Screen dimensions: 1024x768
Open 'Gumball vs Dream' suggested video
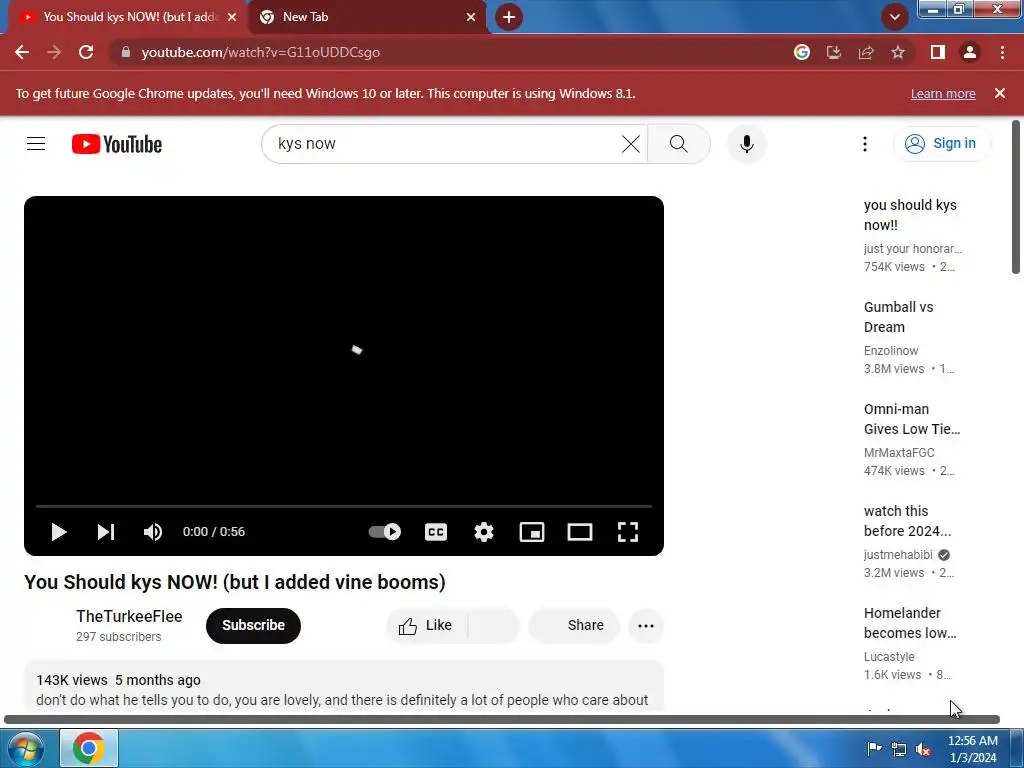coord(898,317)
